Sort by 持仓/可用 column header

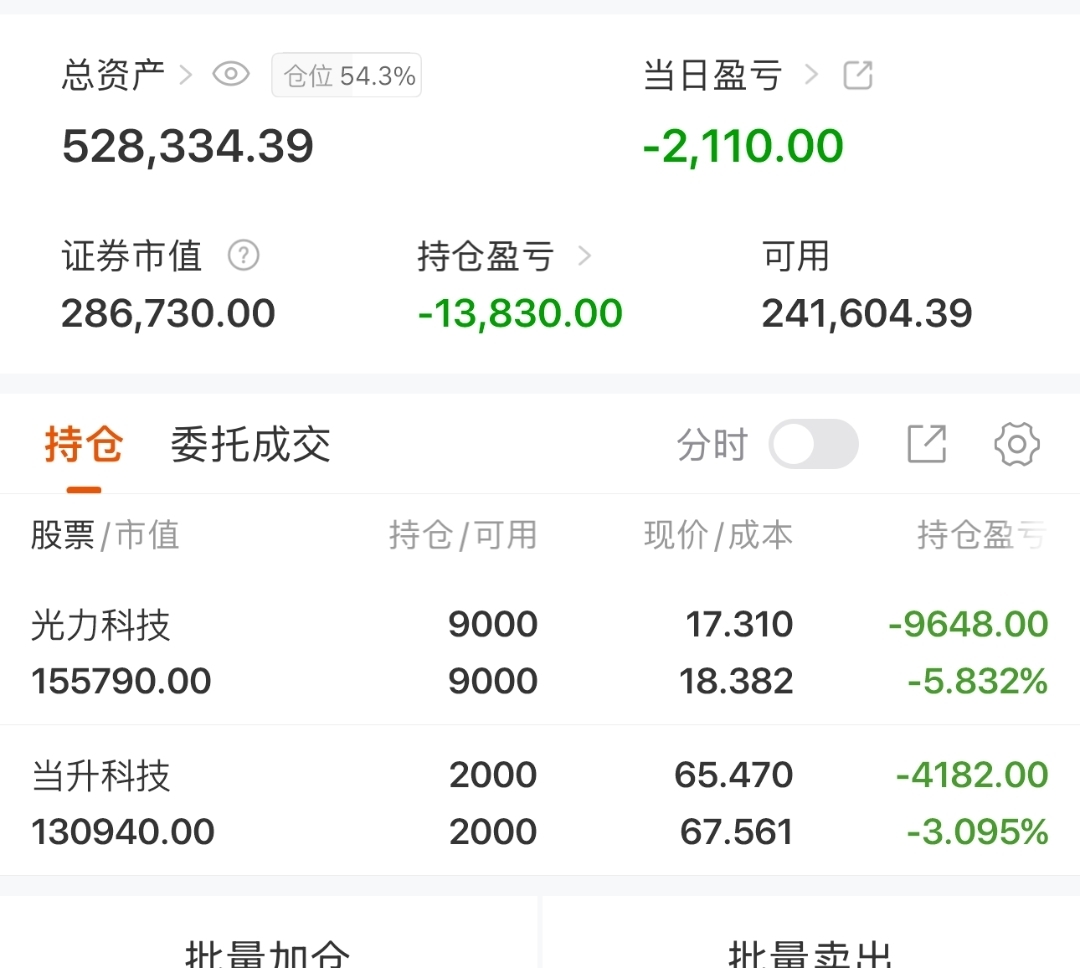463,536
